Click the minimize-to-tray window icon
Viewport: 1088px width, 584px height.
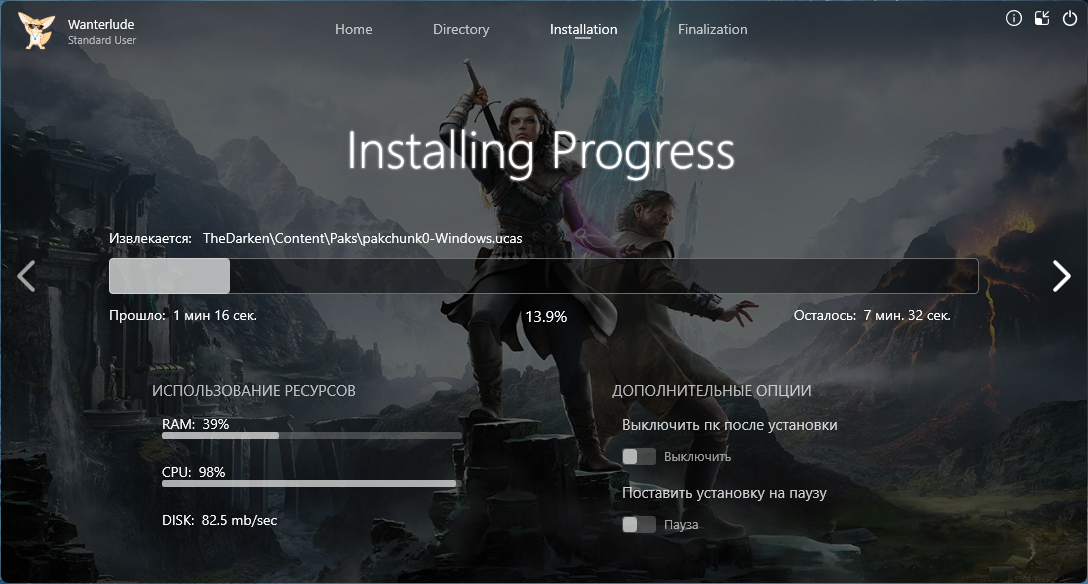(1042, 19)
